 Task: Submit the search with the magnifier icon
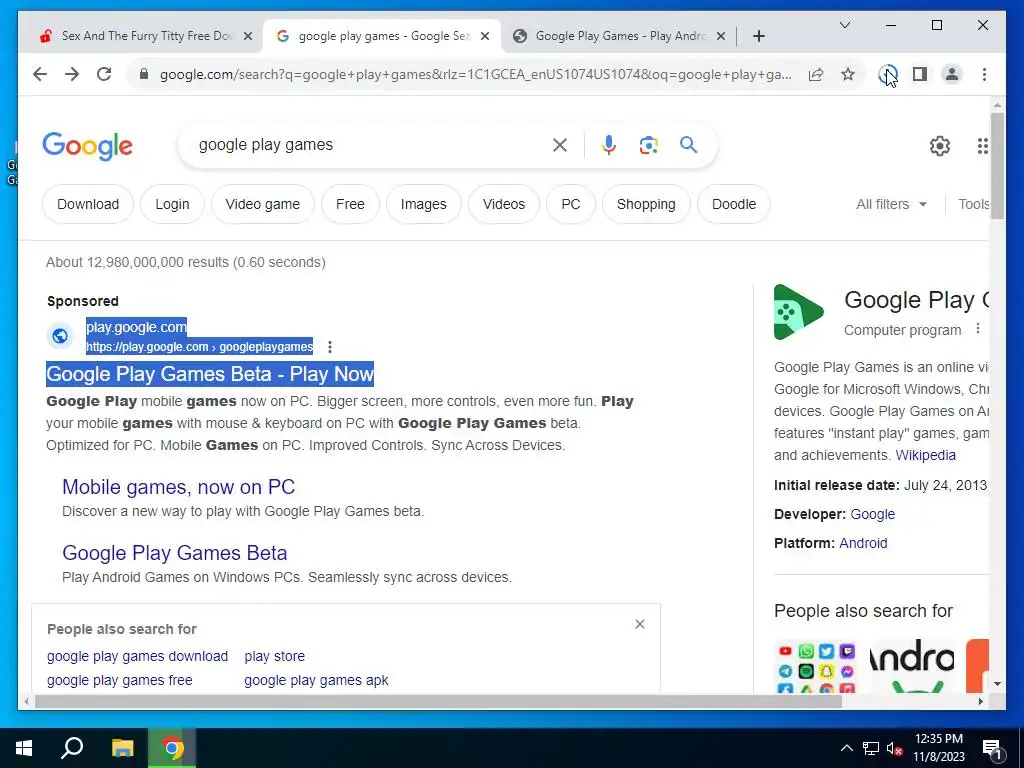pos(688,144)
